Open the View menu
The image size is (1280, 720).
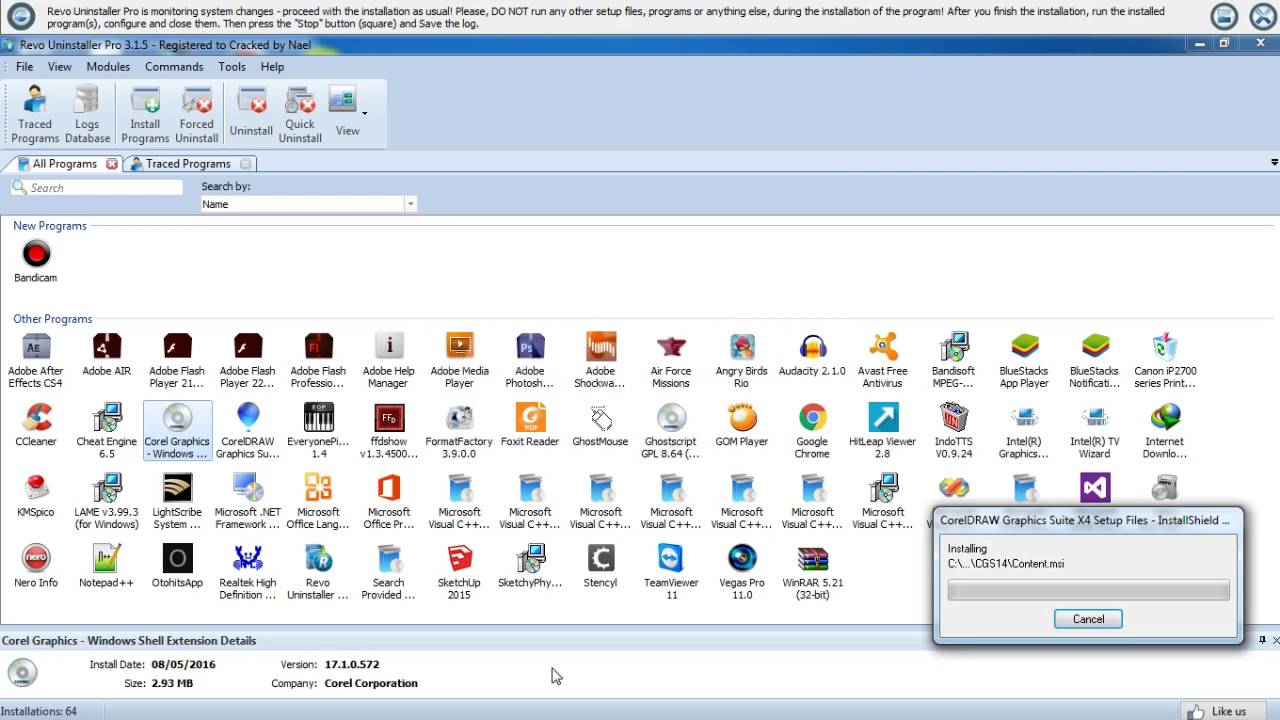(x=60, y=67)
